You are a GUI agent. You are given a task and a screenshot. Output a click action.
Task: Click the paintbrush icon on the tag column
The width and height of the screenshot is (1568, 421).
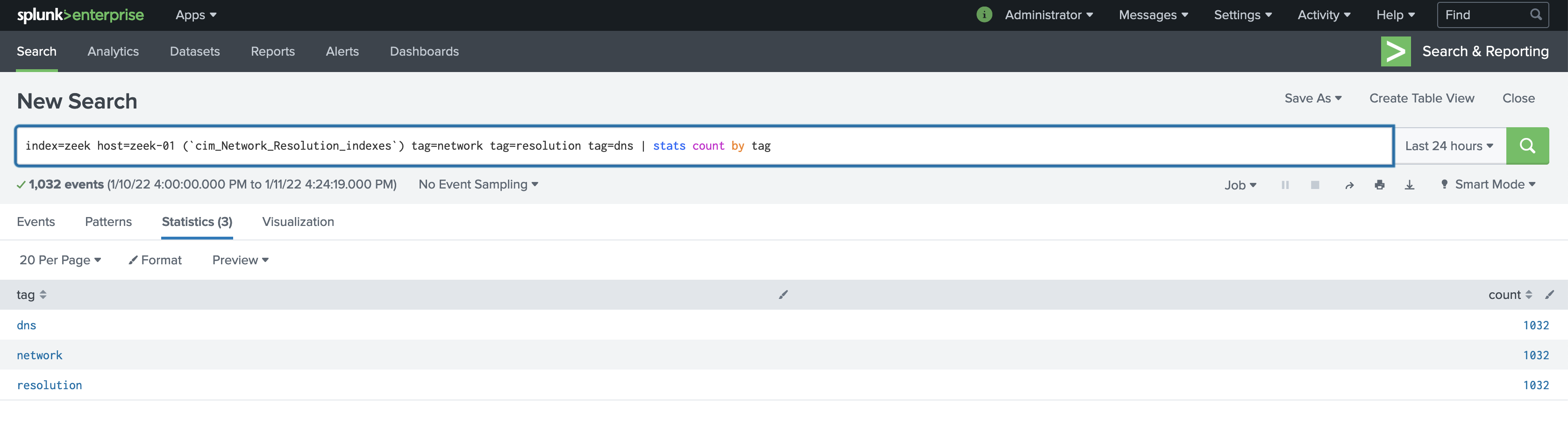click(x=783, y=294)
